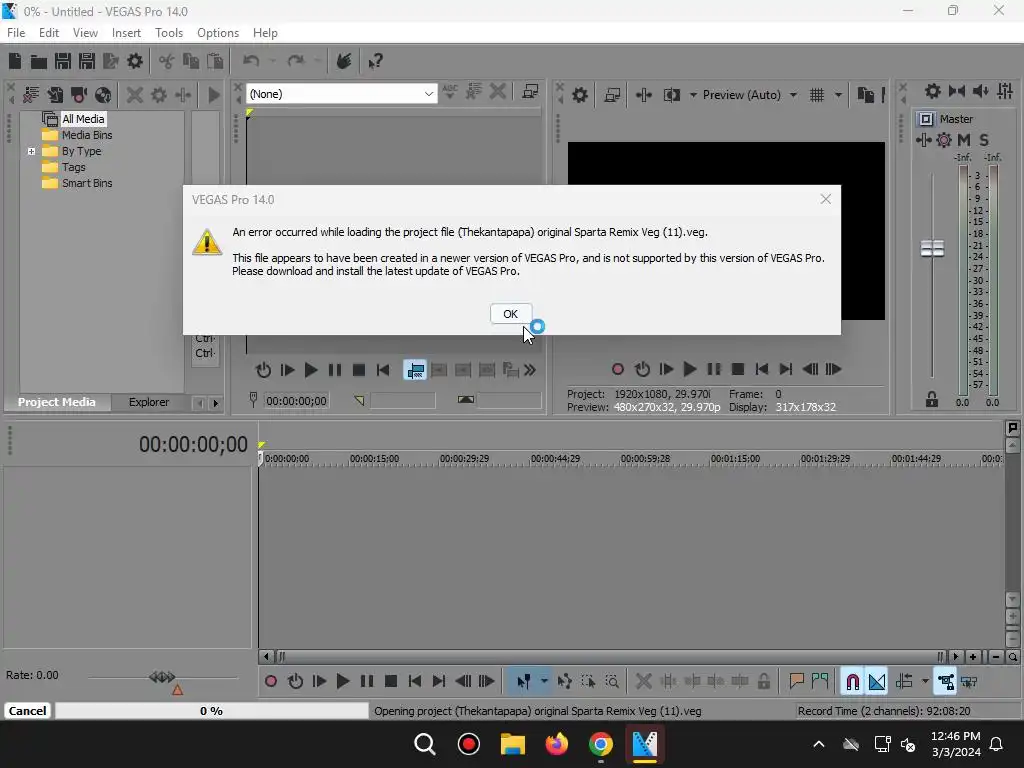Click the trimmer External Monitor icon
The width and height of the screenshot is (1024, 768).
pos(530,92)
